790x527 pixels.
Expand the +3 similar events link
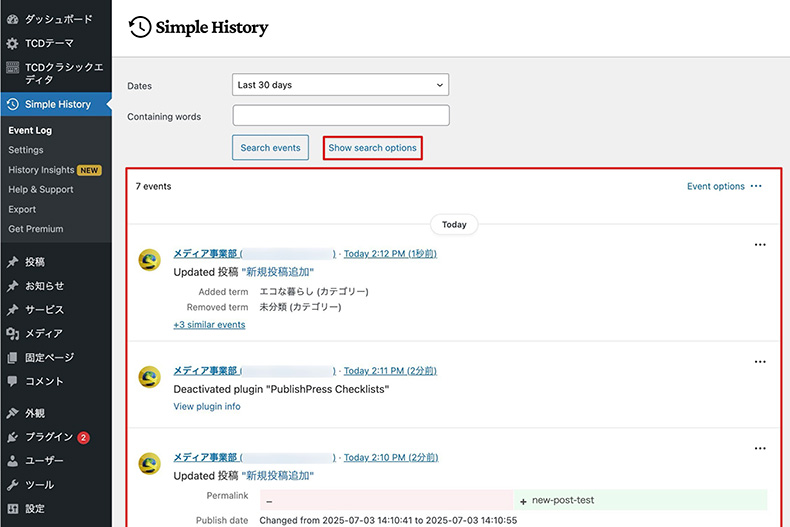[x=209, y=325]
